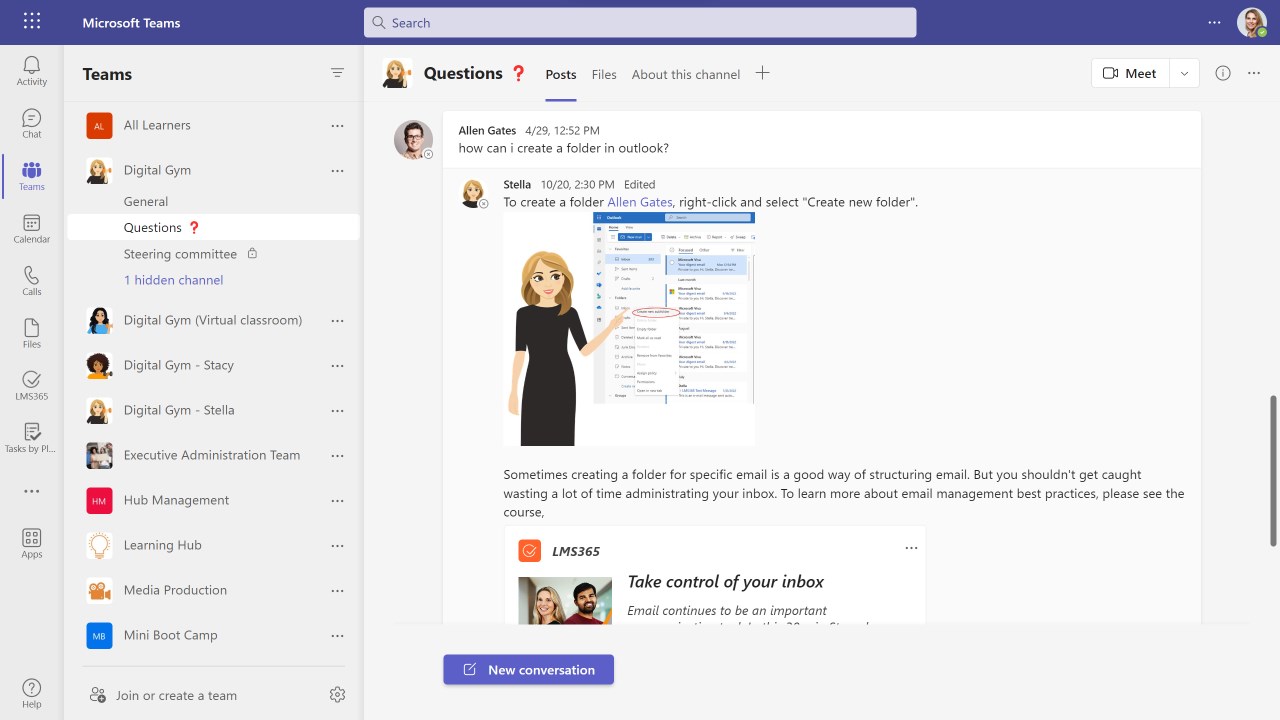Select the Questions channel

coord(212,227)
